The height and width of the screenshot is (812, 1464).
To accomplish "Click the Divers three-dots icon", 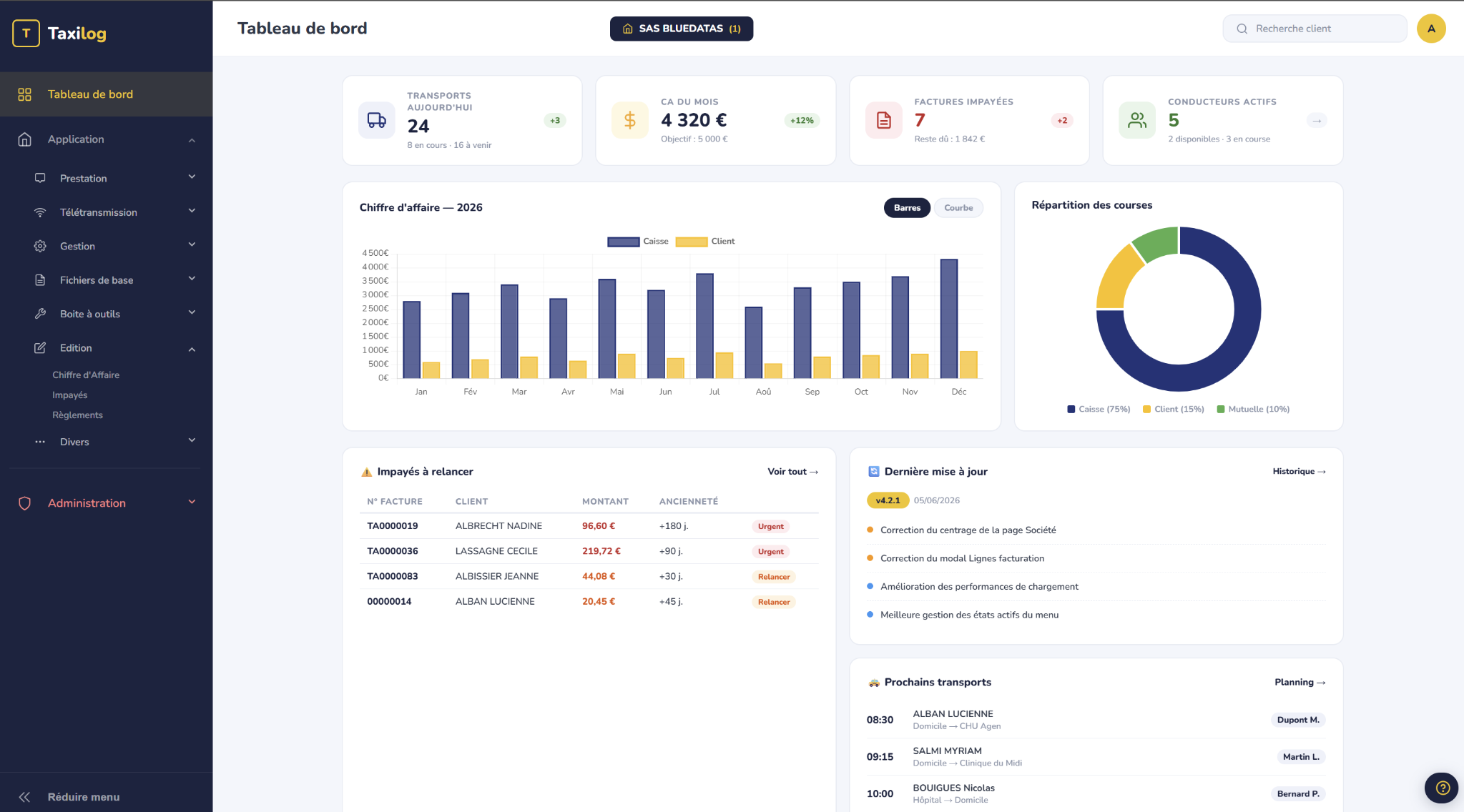I will coord(40,442).
